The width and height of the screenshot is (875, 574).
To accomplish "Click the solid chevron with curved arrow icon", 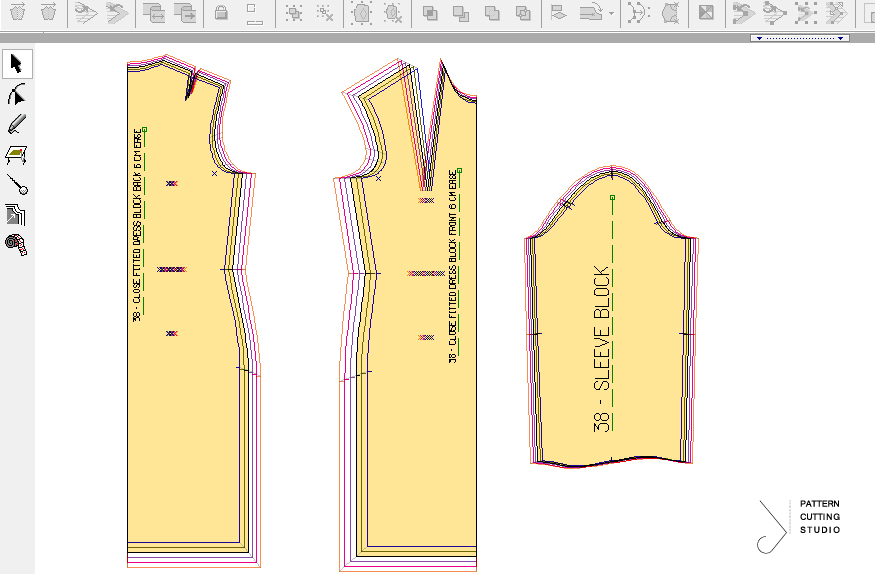I will tap(117, 12).
